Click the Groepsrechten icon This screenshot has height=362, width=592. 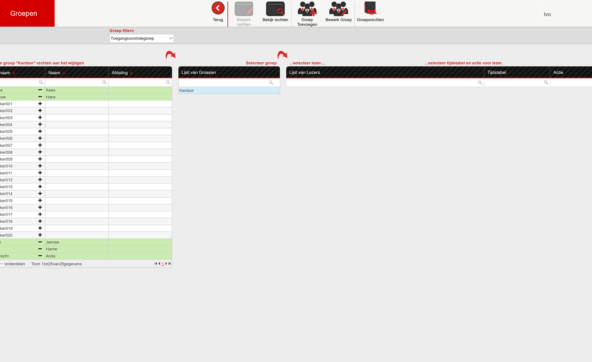tap(370, 8)
